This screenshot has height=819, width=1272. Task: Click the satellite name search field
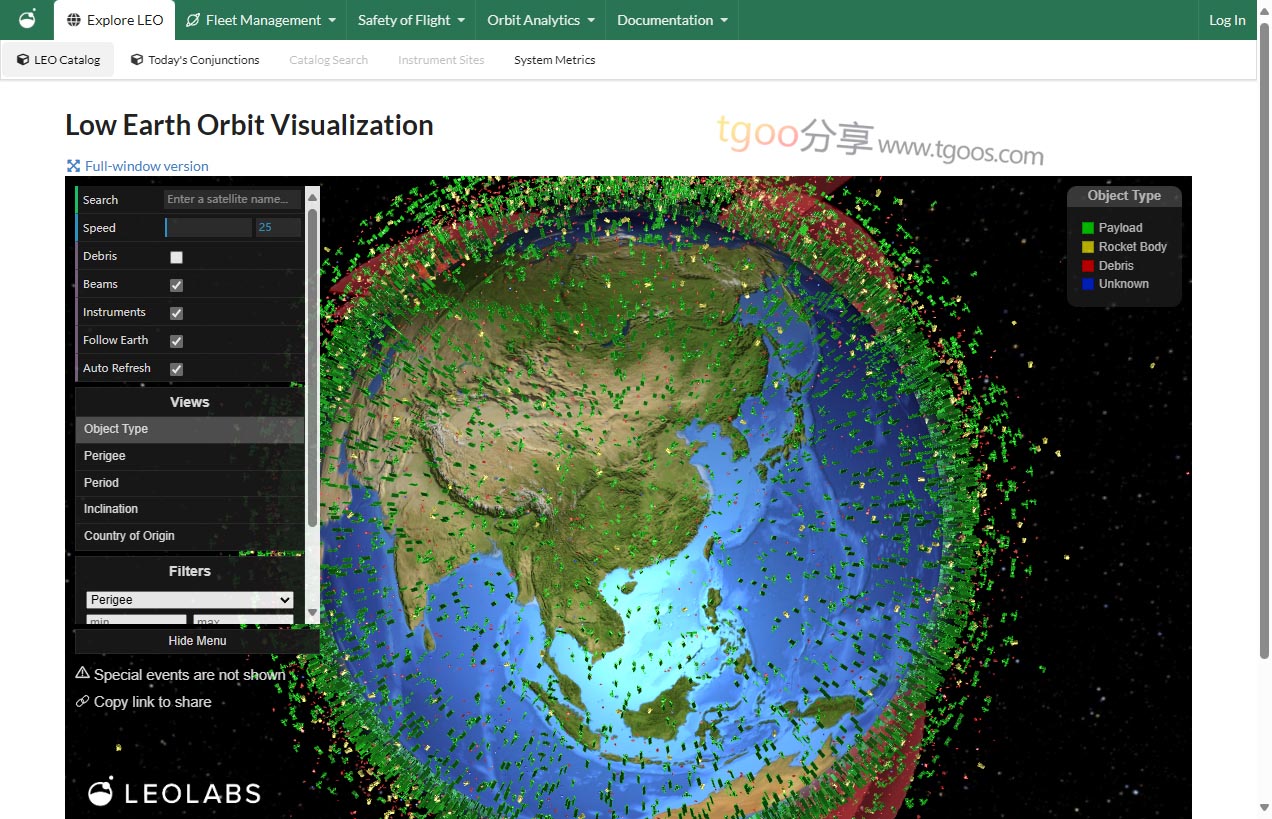coord(232,199)
